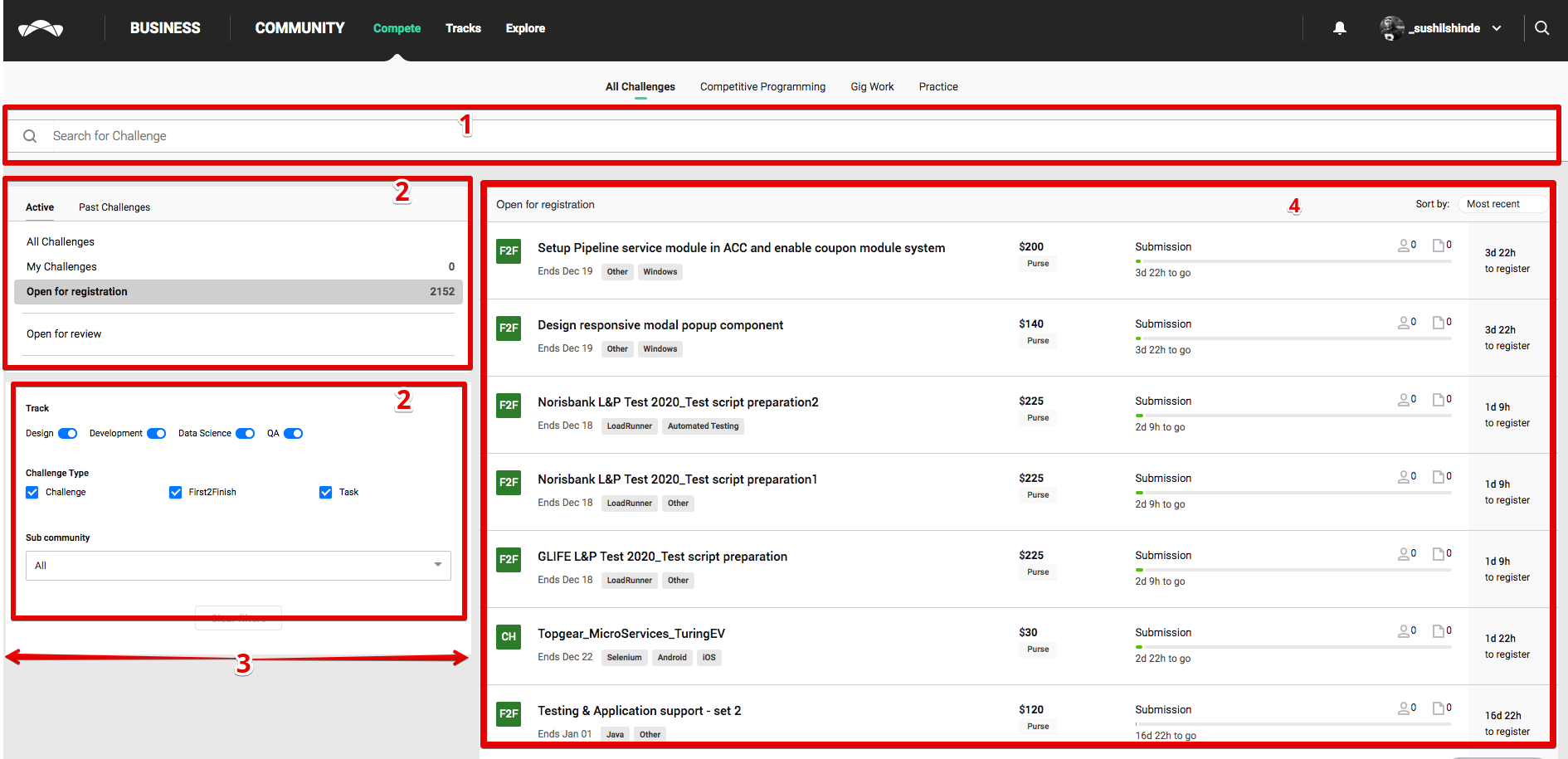Switch to Past Challenges tab
Image resolution: width=1568 pixels, height=759 pixels.
pos(114,207)
